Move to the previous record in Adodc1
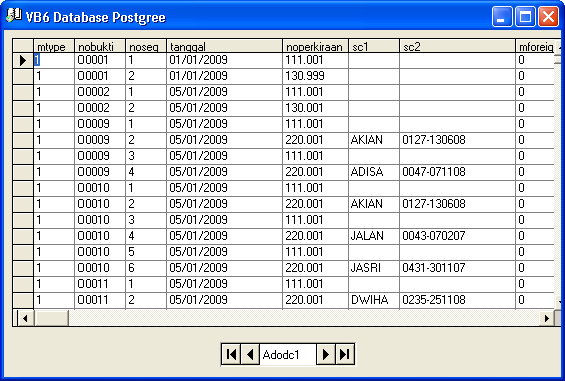Image resolution: width=565 pixels, height=381 pixels. click(x=250, y=355)
